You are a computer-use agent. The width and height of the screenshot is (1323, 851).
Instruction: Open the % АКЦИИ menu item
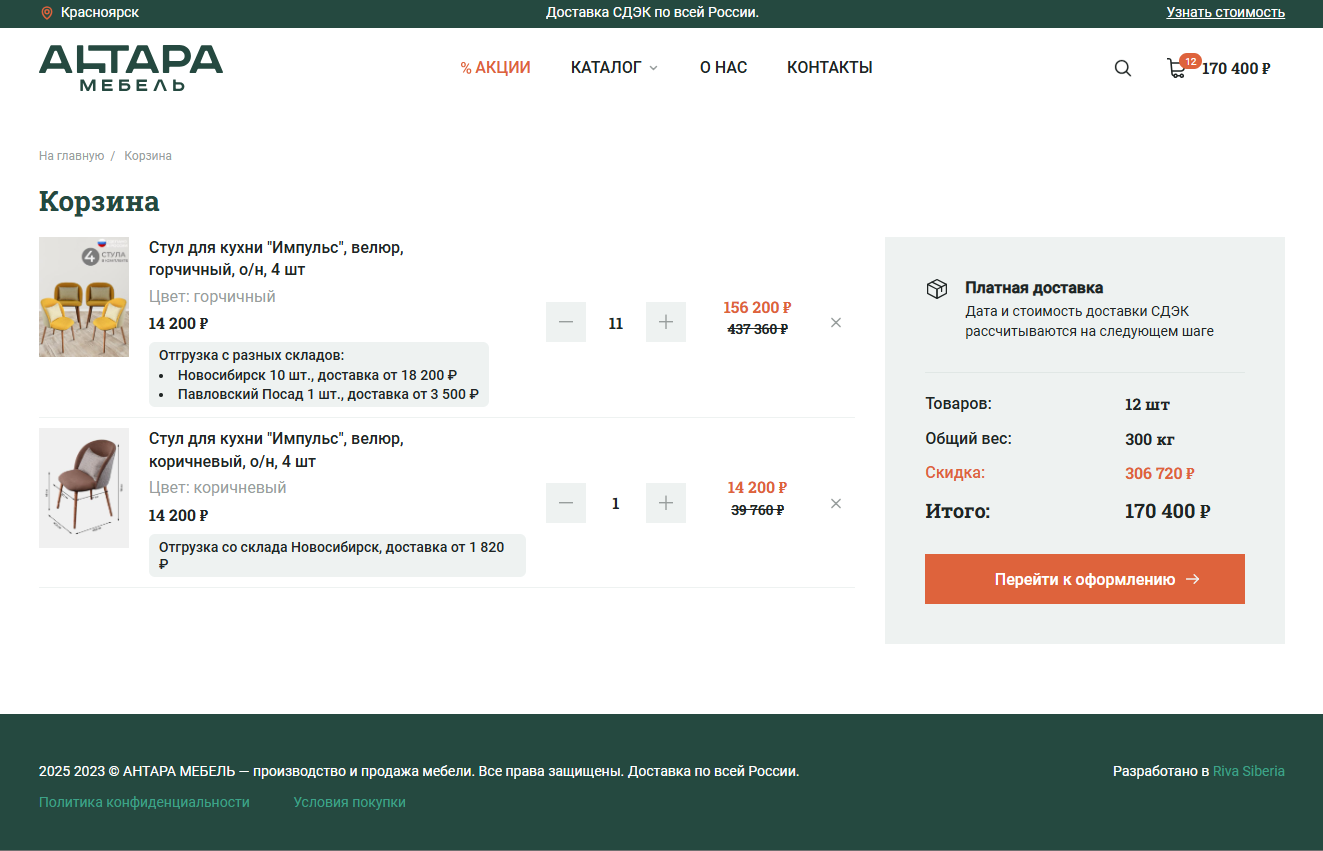tap(495, 68)
